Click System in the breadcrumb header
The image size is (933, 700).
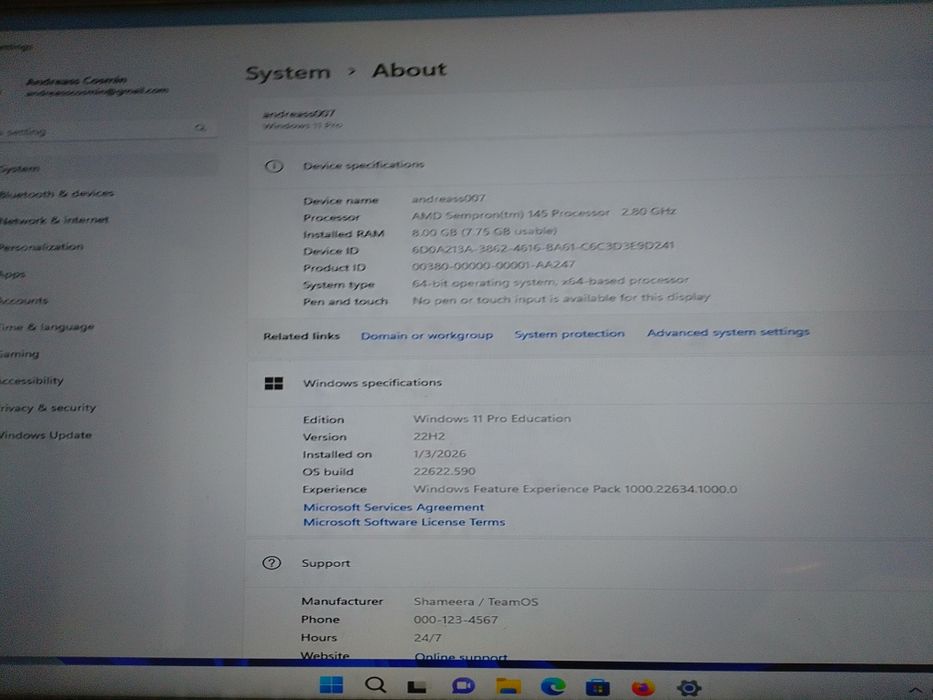coord(288,73)
